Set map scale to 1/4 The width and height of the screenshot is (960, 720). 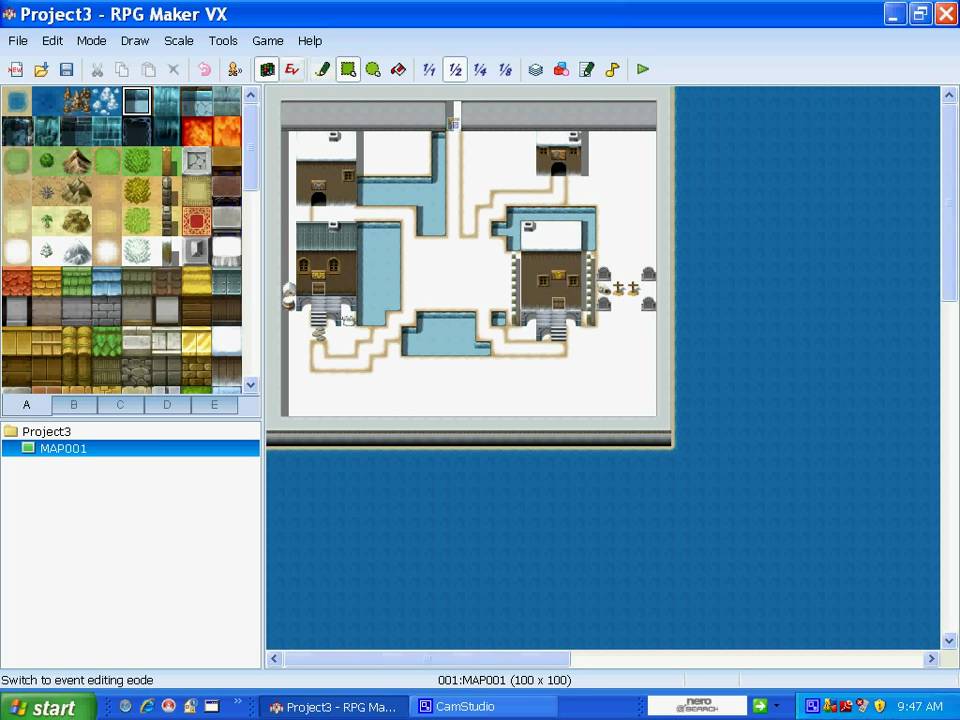click(x=480, y=69)
